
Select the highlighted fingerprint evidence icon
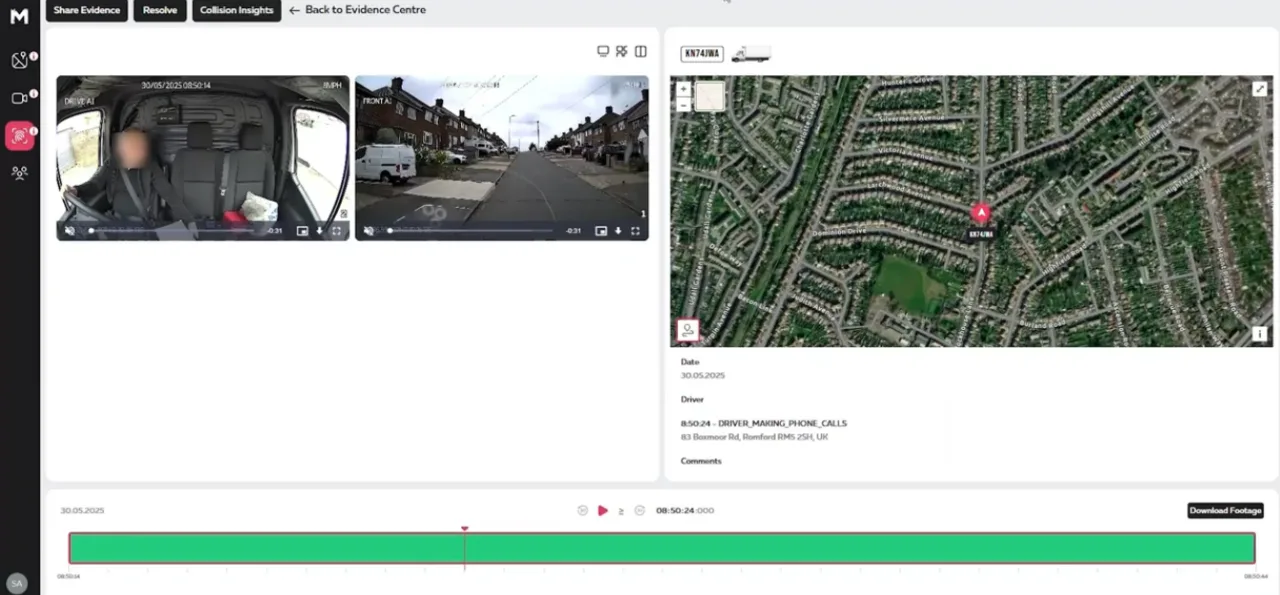[x=19, y=136]
